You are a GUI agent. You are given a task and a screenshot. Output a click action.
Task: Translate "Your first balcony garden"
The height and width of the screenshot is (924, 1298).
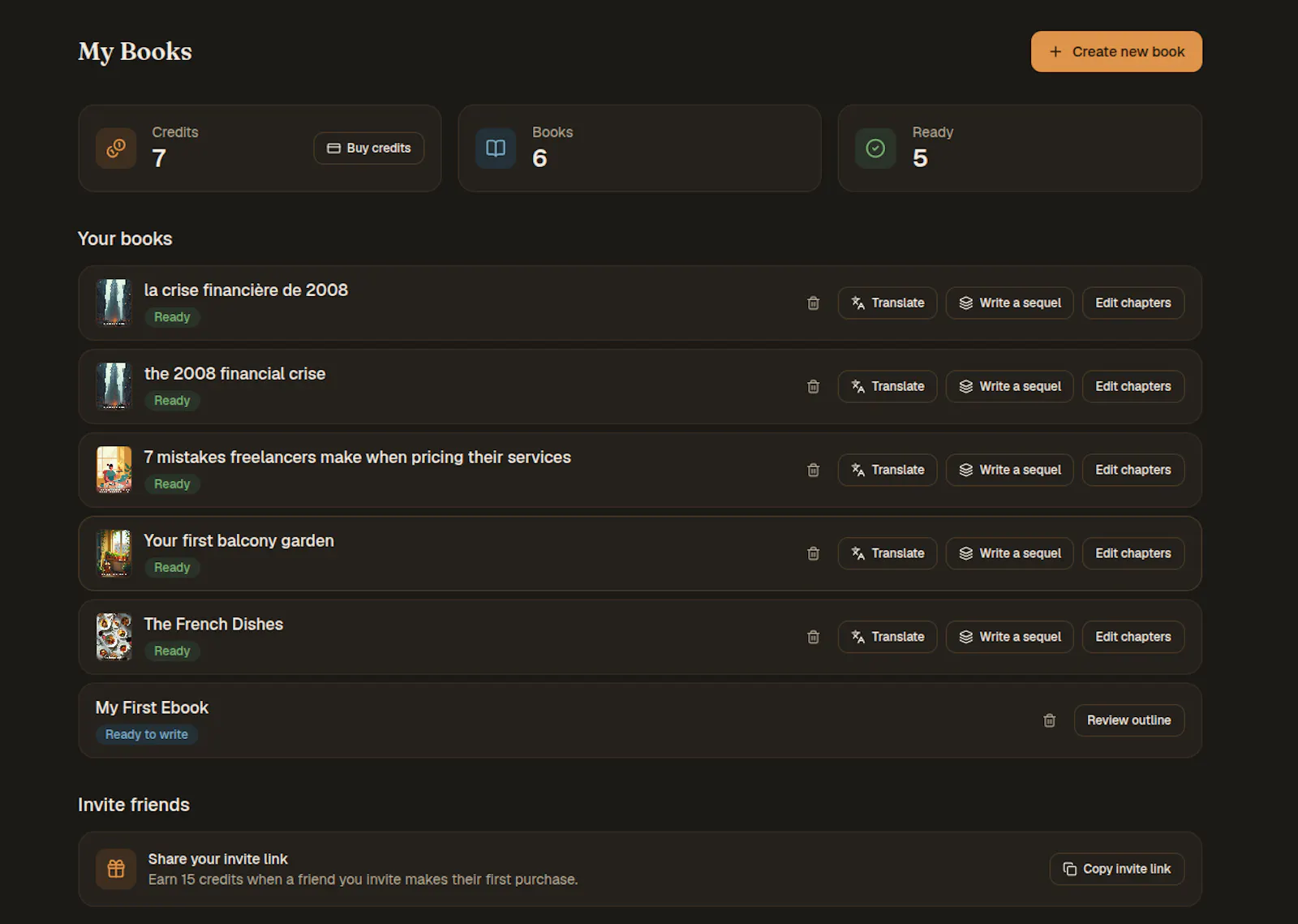coord(888,553)
